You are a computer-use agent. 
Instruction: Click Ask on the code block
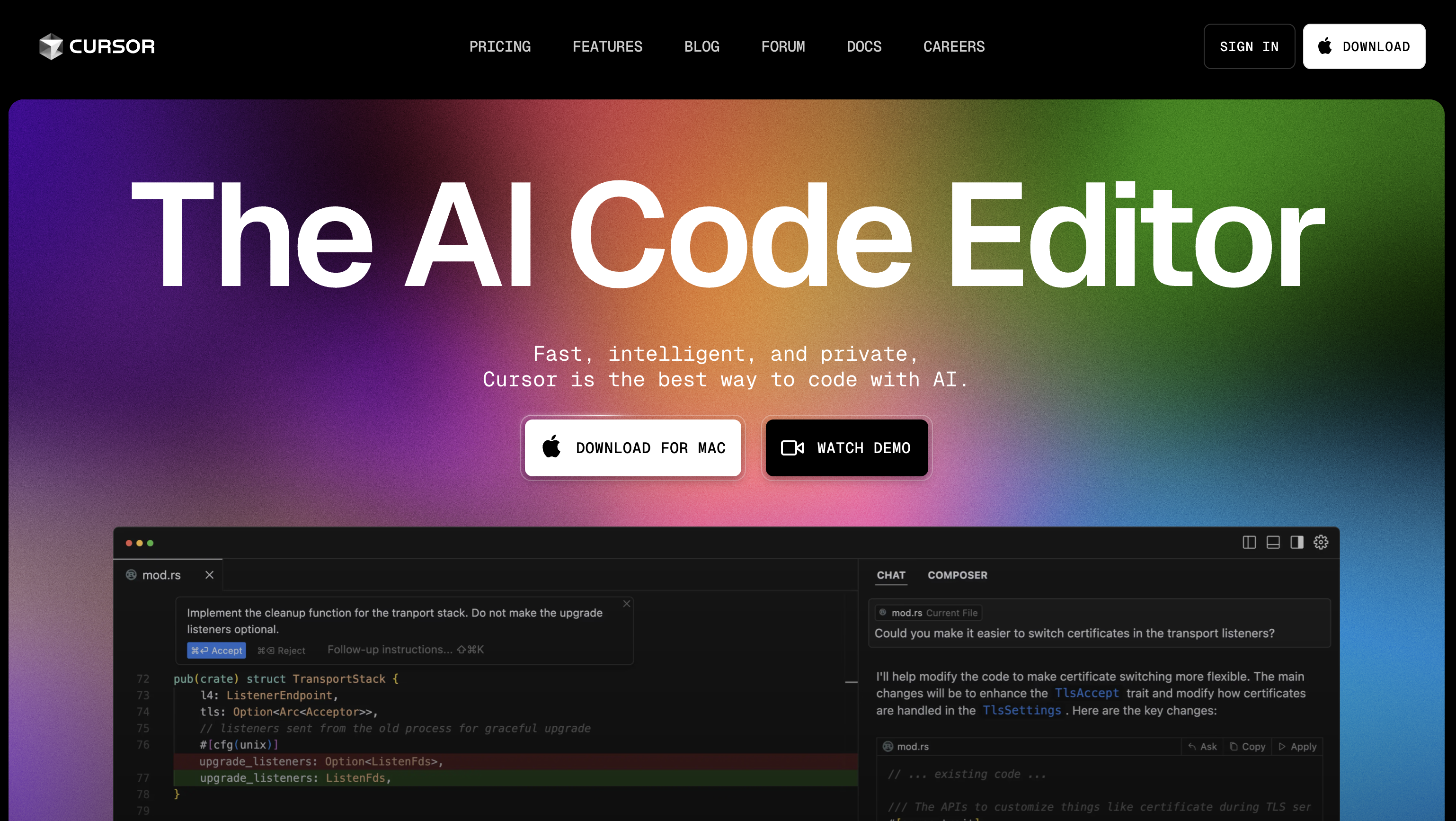(x=1203, y=746)
